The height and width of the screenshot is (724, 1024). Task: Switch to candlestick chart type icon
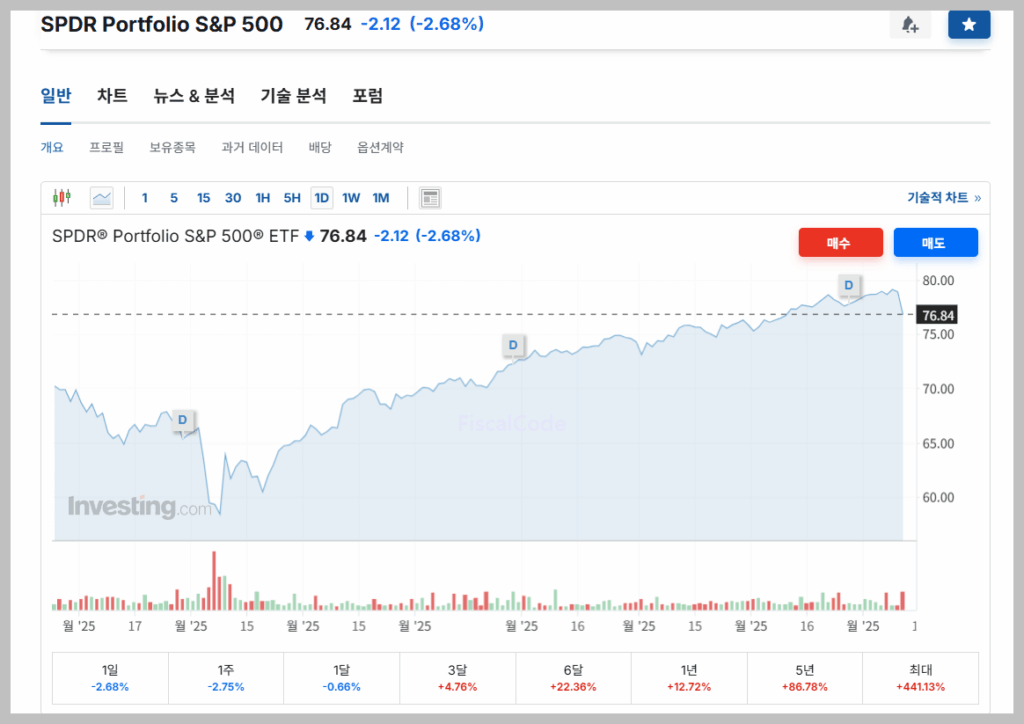pos(62,198)
